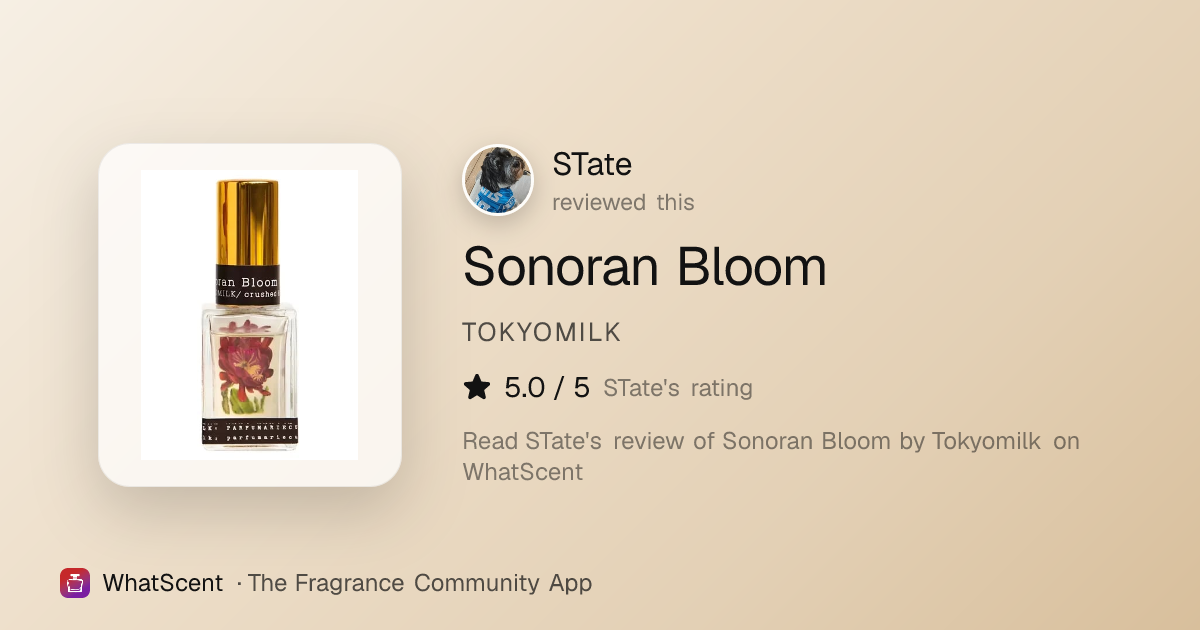Screen dimensions: 1200x630
Task: Select the TOKYOMILK brand name
Action: click(x=542, y=333)
